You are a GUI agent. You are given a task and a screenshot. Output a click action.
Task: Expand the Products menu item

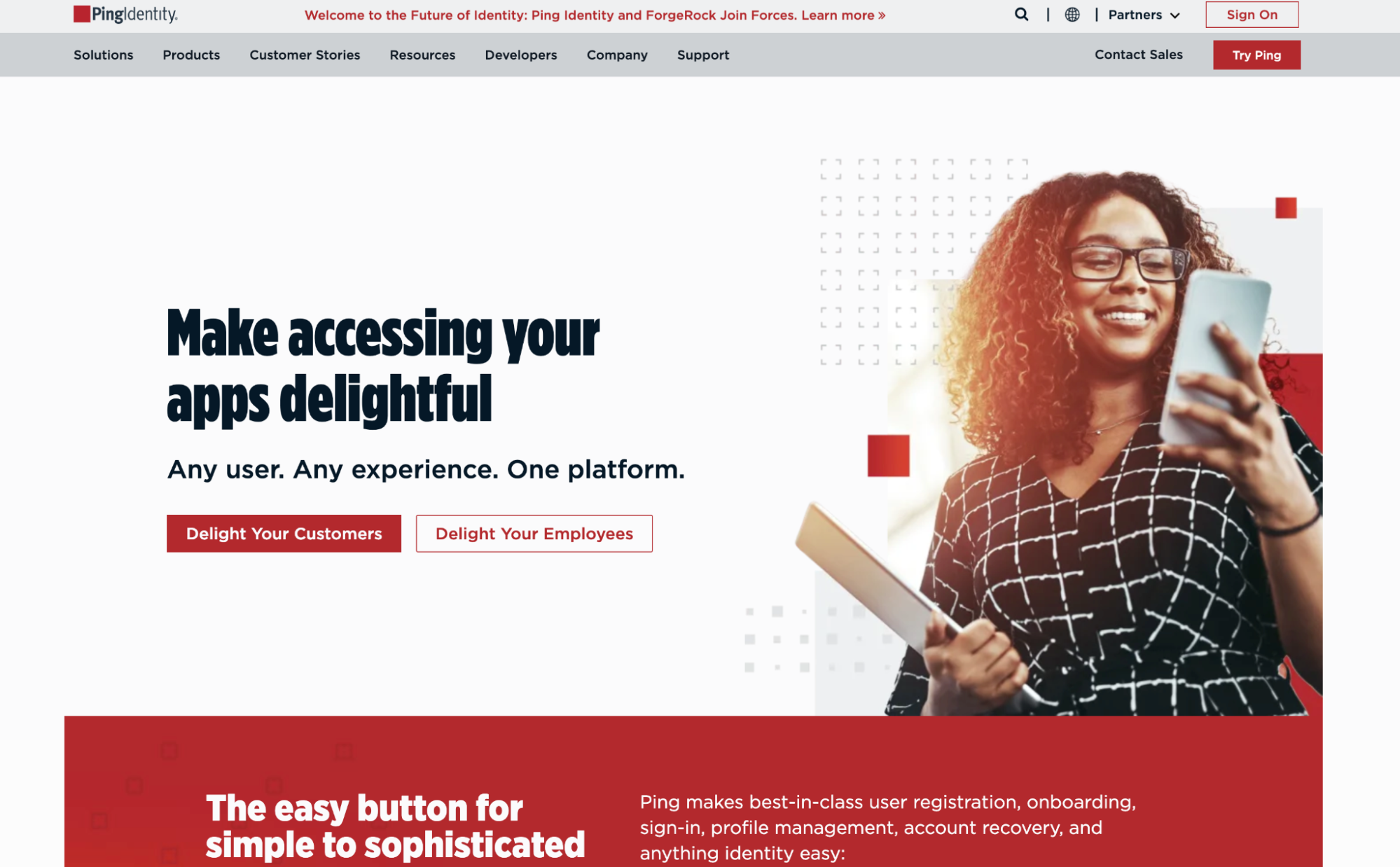pyautogui.click(x=191, y=55)
